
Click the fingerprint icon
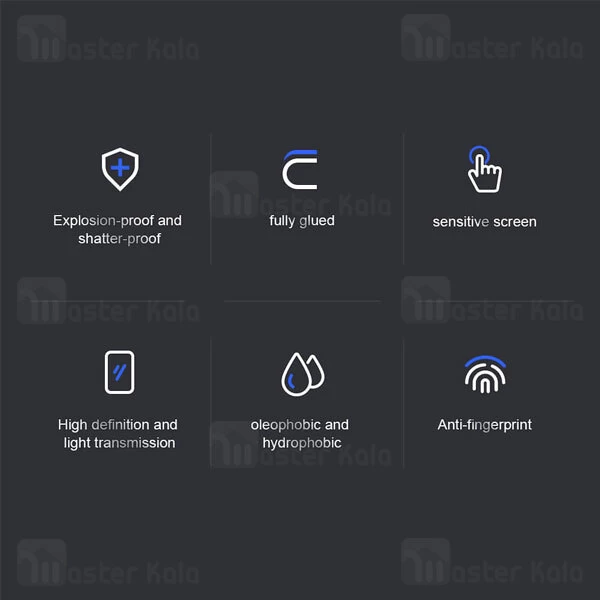485,374
